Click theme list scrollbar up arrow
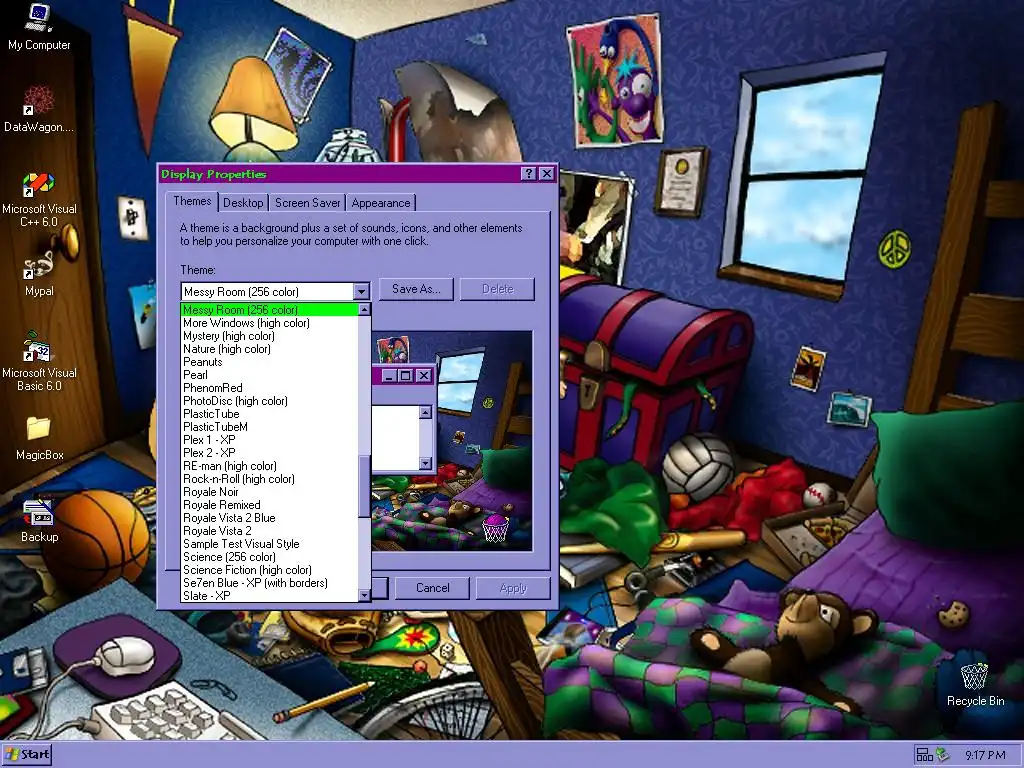Screen dimensions: 1024x768 [364, 310]
